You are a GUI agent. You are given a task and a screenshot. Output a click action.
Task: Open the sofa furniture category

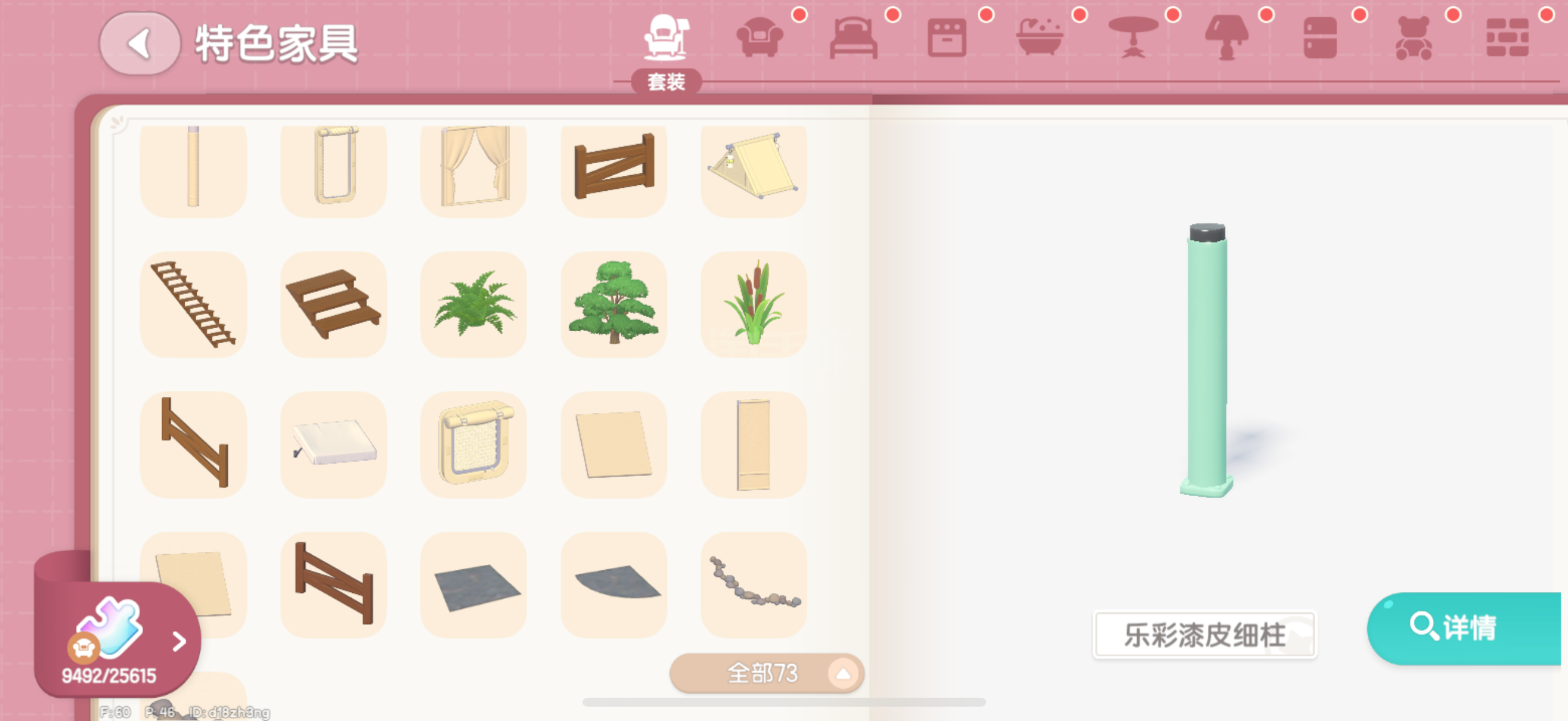click(759, 38)
